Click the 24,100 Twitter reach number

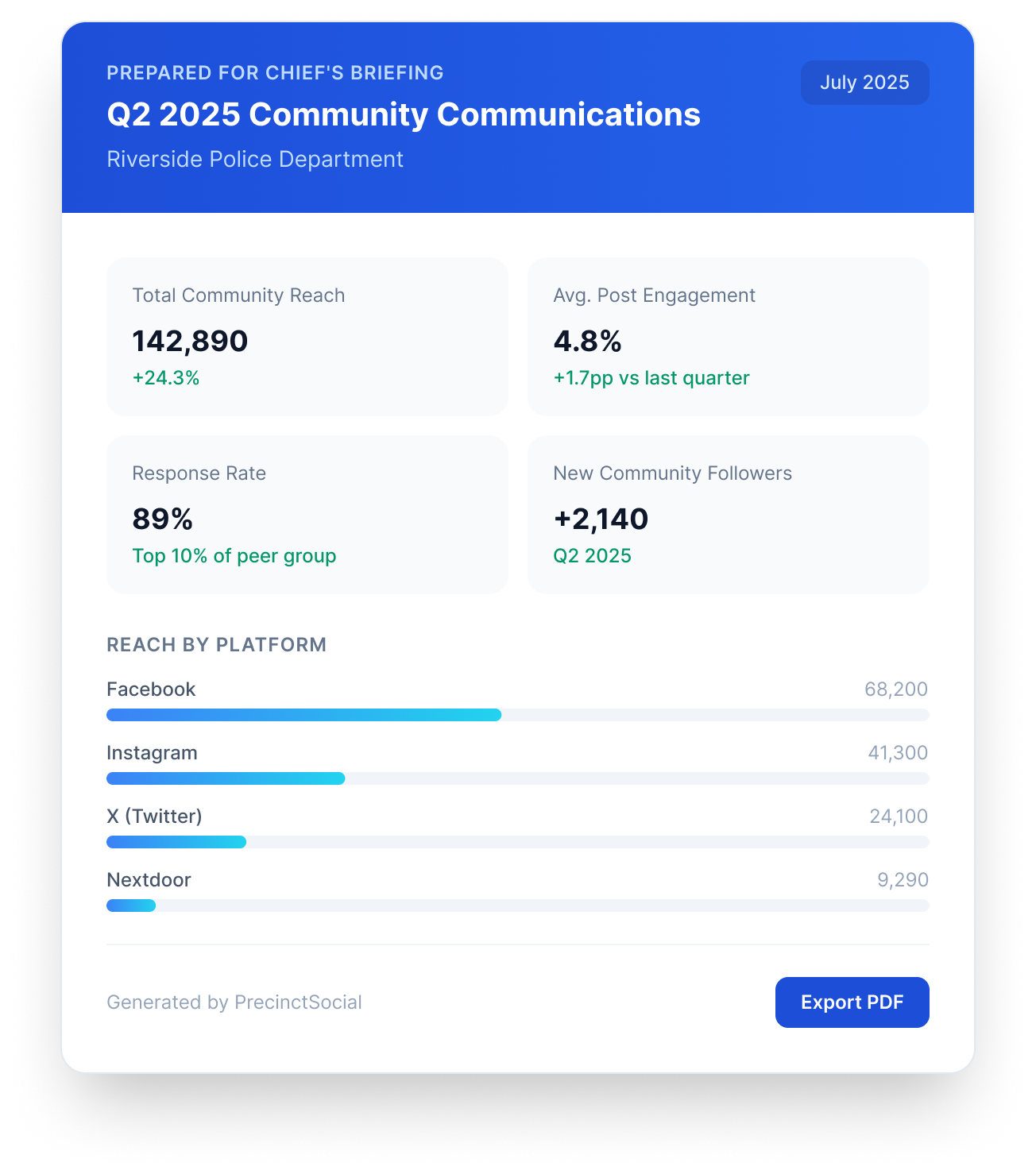point(899,817)
